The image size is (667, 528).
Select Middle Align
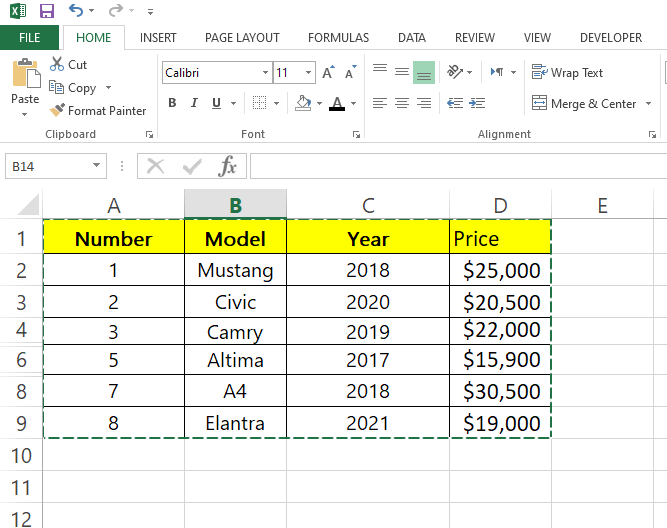click(x=402, y=72)
